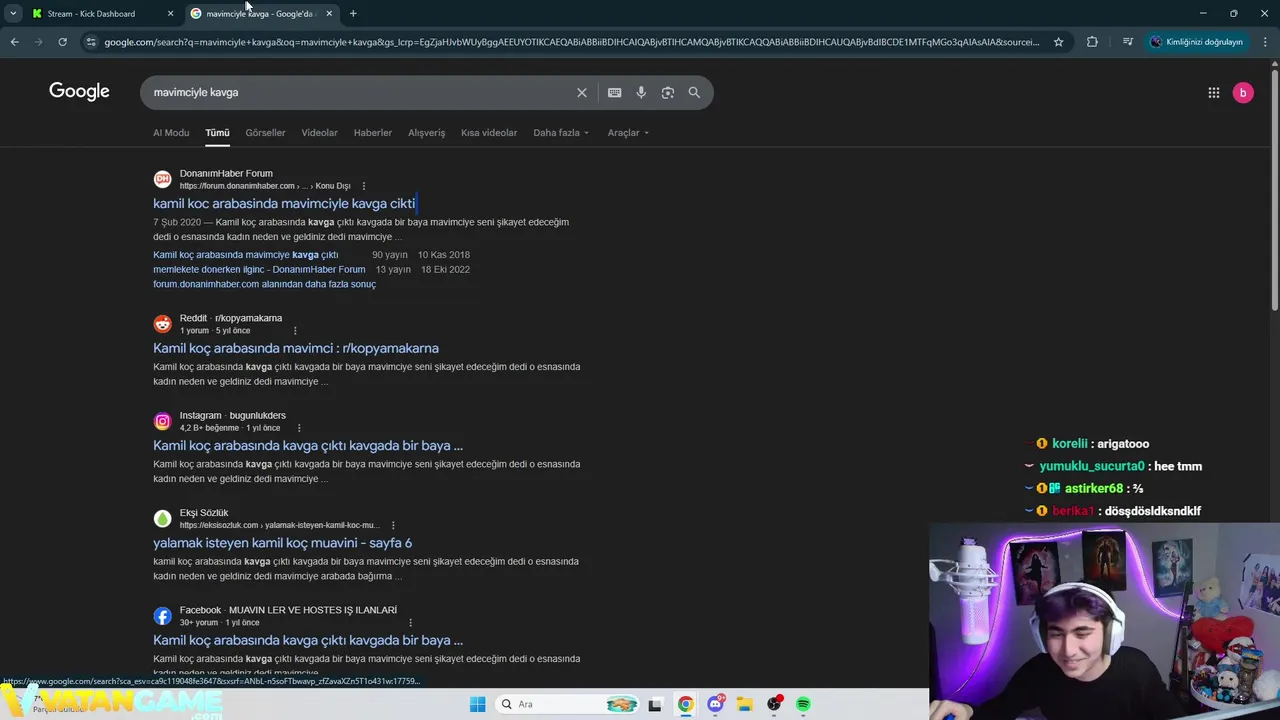
Task: Open 'memlekete donerken ilginc - DonanımHaber Forum' link
Action: click(259, 269)
